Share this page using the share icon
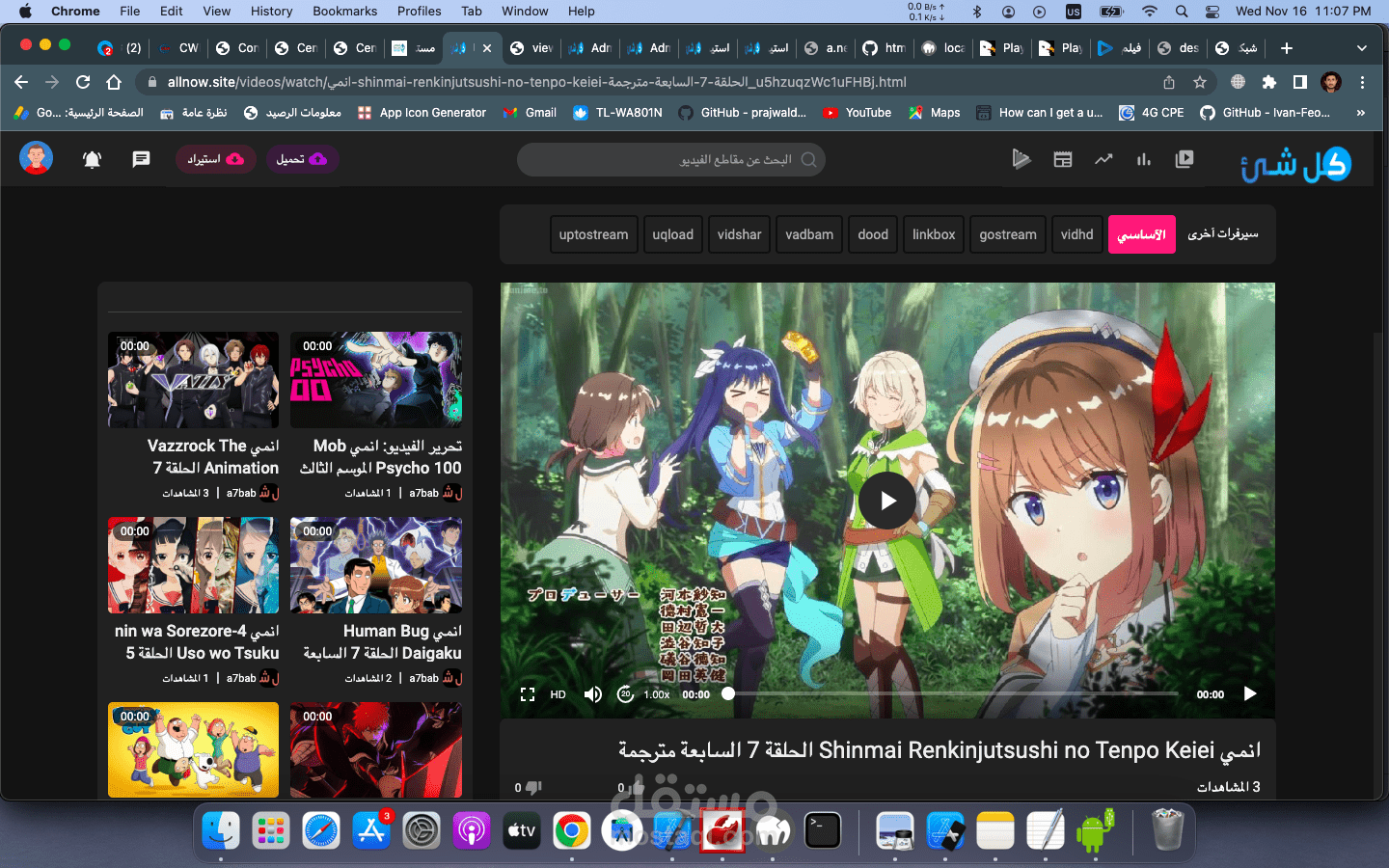The width and height of the screenshot is (1389, 868). point(1169,82)
